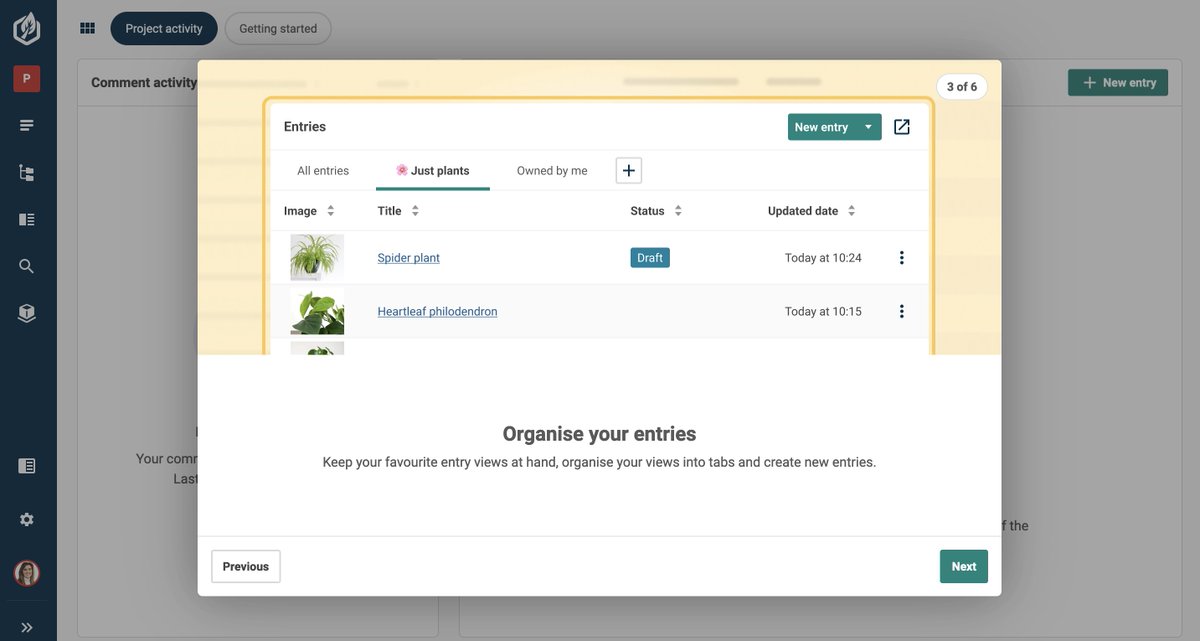Click the Organise your entries heading
Viewport: 1200px width, 641px height.
click(599, 434)
